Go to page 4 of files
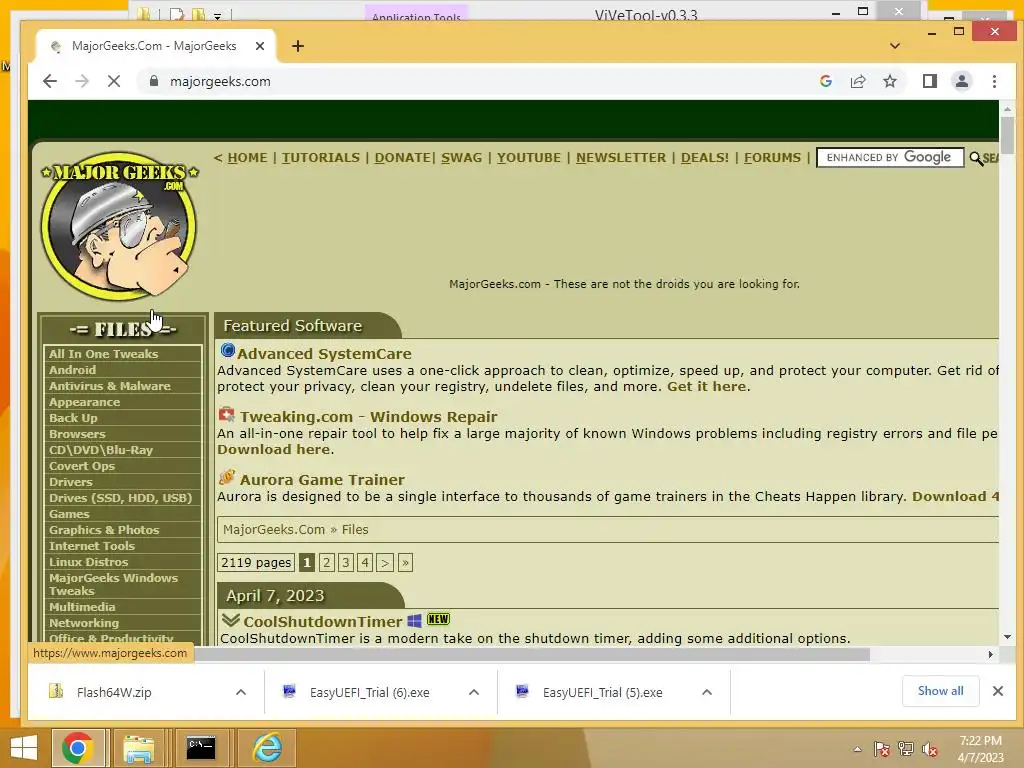Image resolution: width=1024 pixels, height=768 pixels. pos(365,562)
